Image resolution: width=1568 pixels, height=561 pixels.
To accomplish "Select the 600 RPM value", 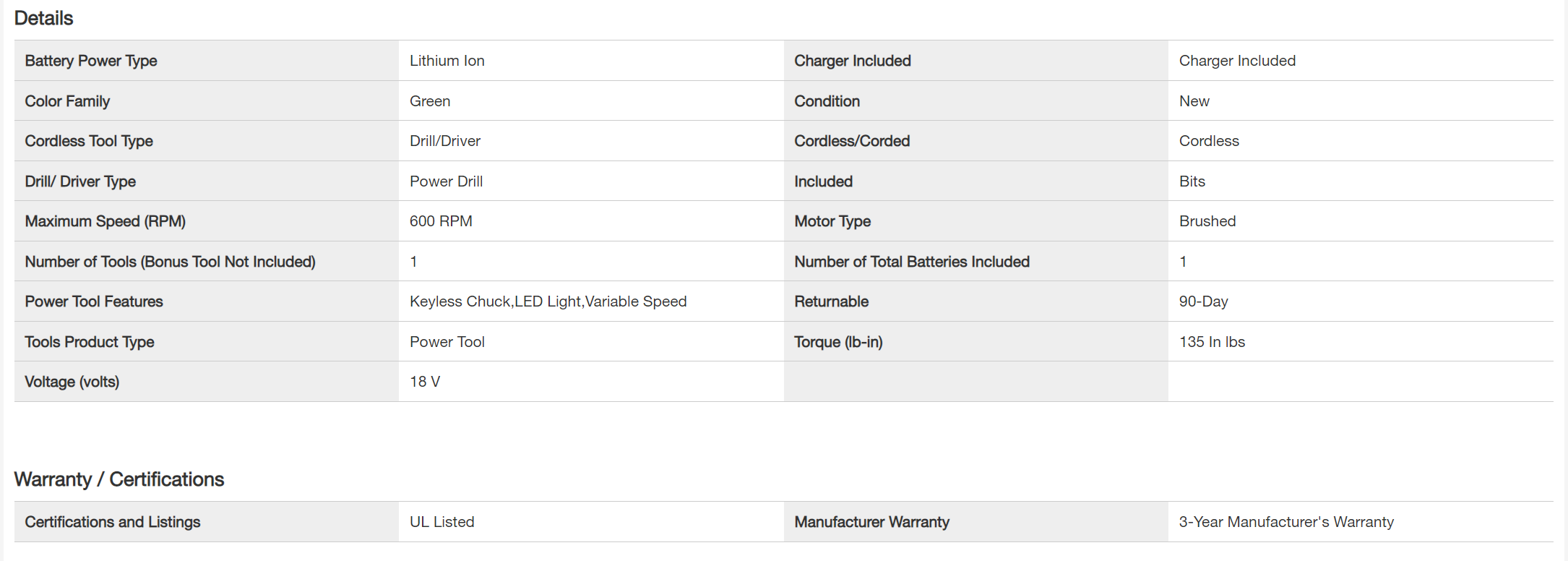I will pyautogui.click(x=441, y=221).
